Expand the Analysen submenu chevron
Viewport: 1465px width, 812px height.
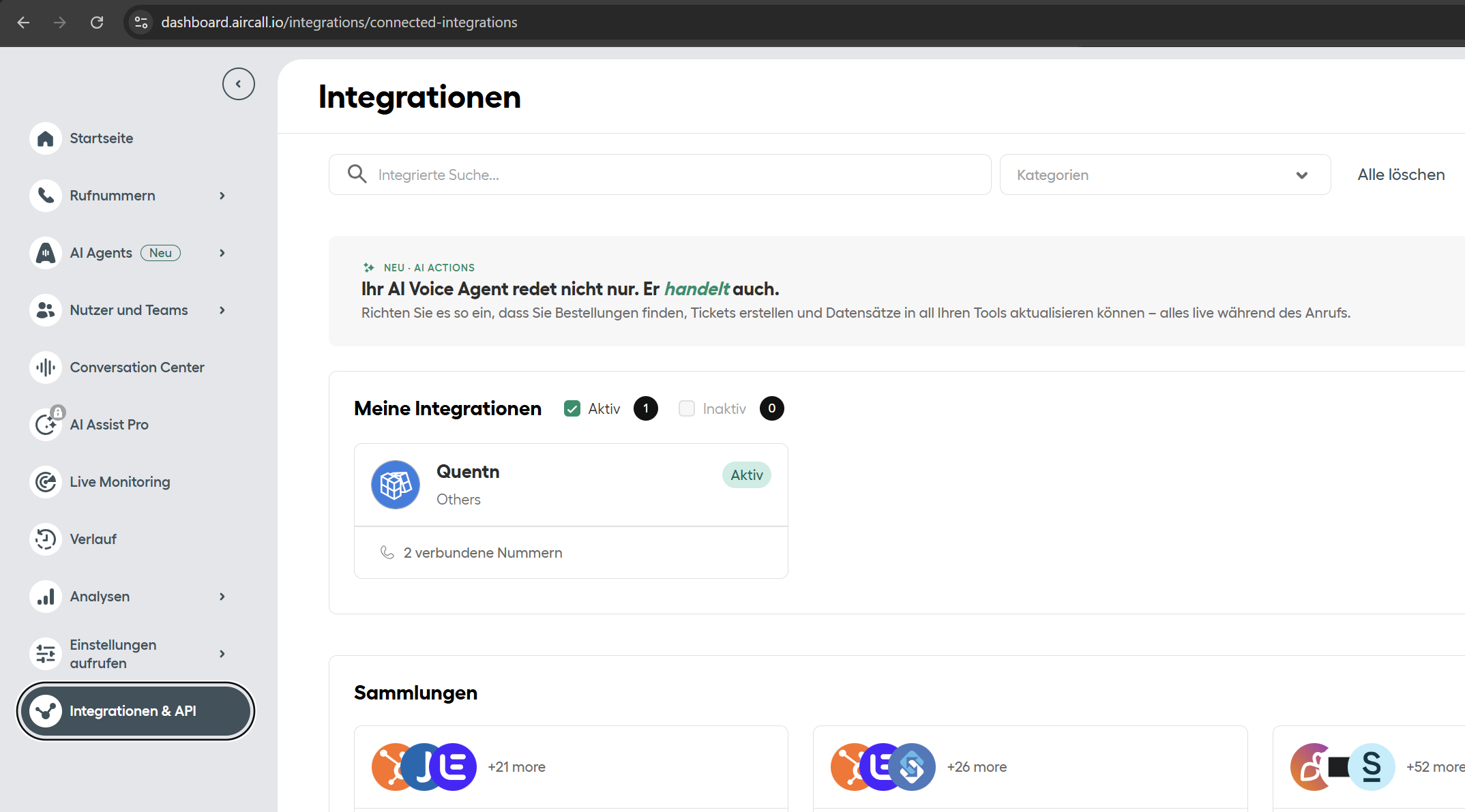[x=222, y=597]
